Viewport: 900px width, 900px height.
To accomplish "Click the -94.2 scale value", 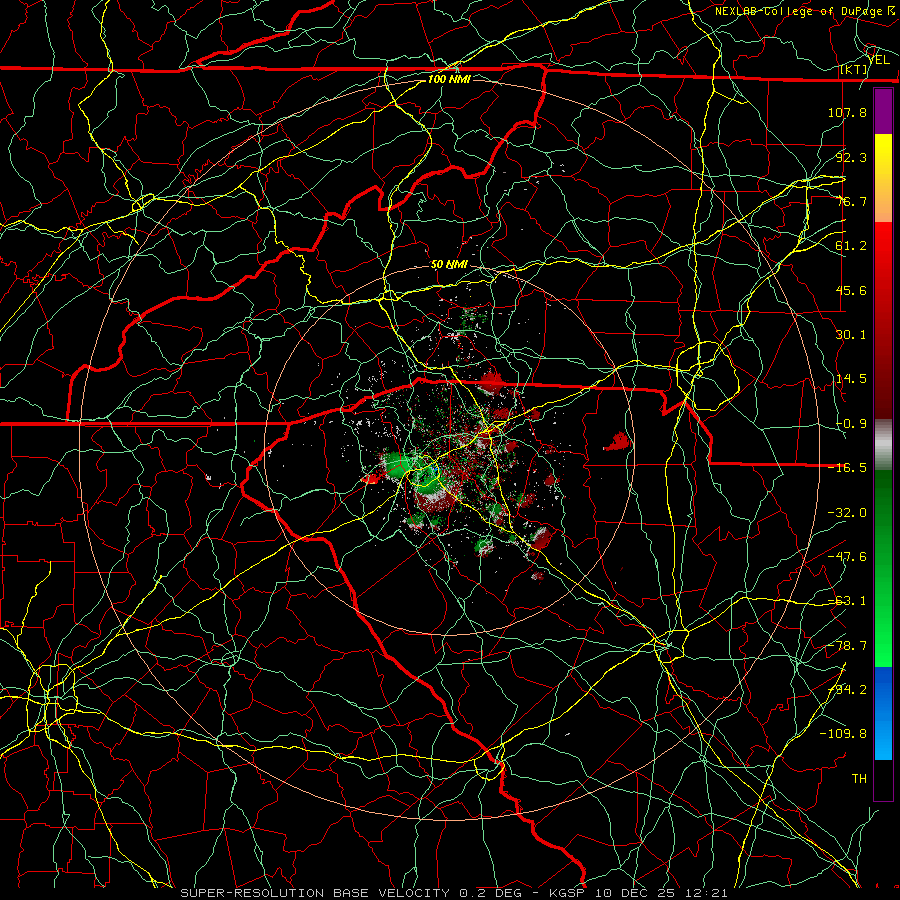I will (x=847, y=690).
